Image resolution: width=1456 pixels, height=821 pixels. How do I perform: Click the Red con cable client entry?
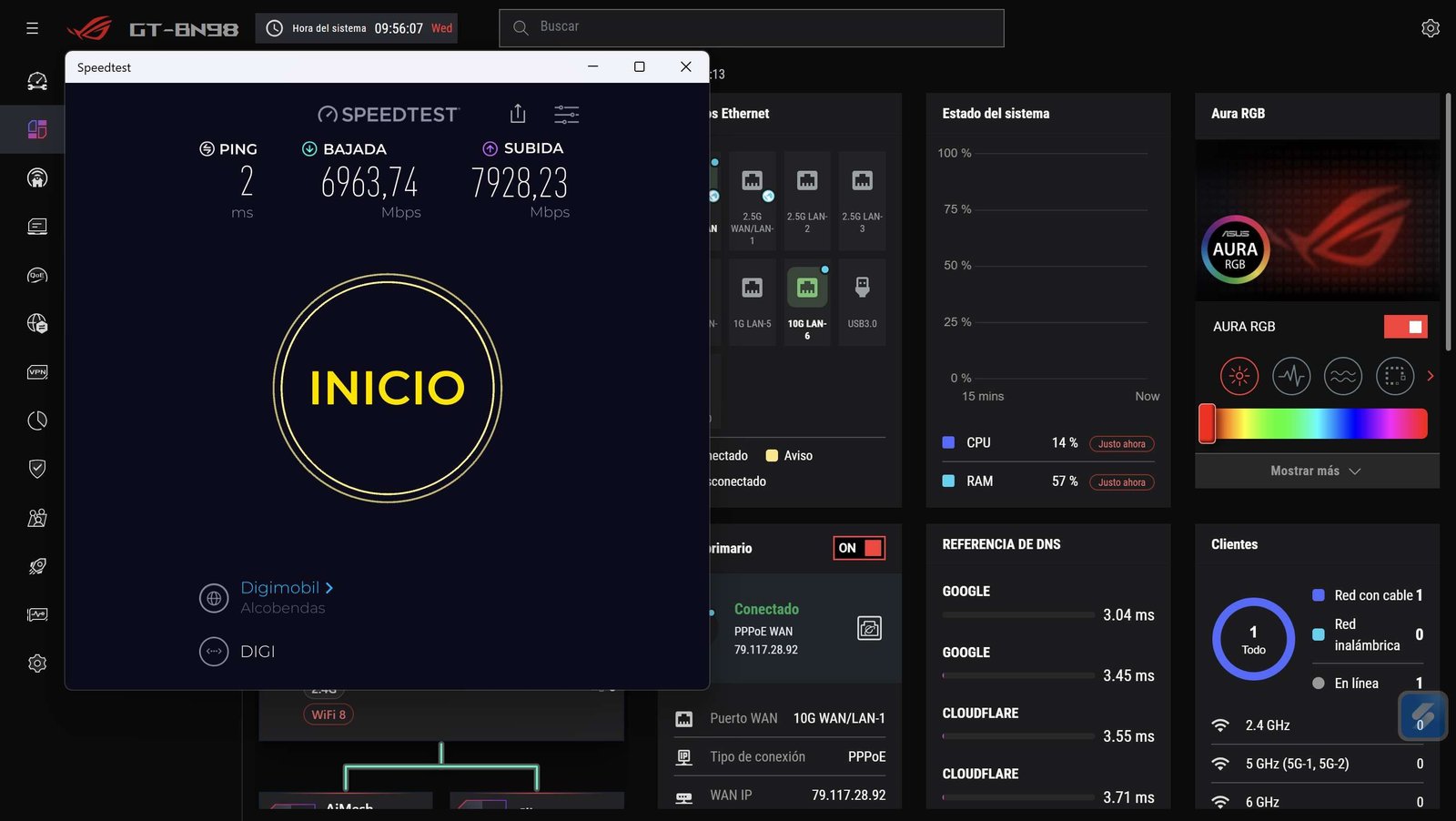[1368, 595]
